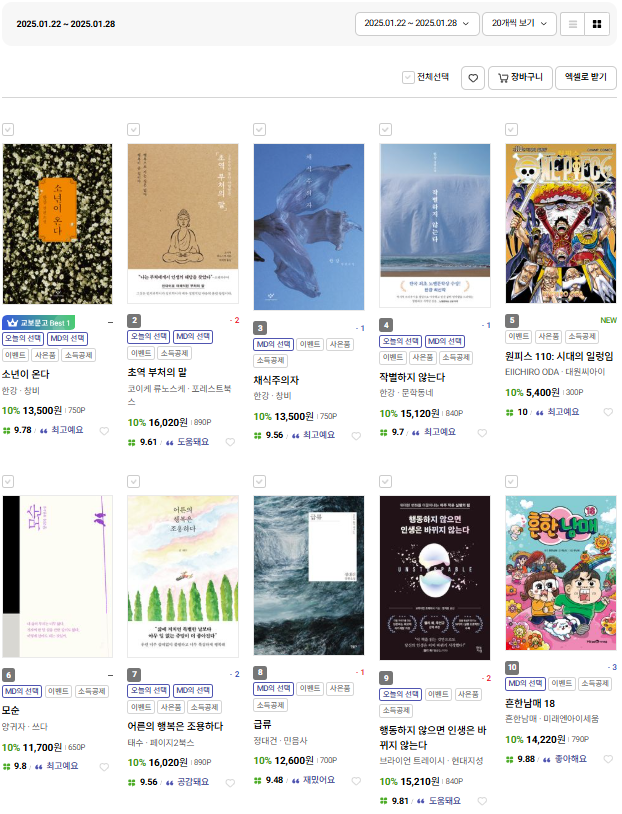Image resolution: width=622 pixels, height=814 pixels.
Task: Switch to grid view layout icon
Action: [597, 24]
